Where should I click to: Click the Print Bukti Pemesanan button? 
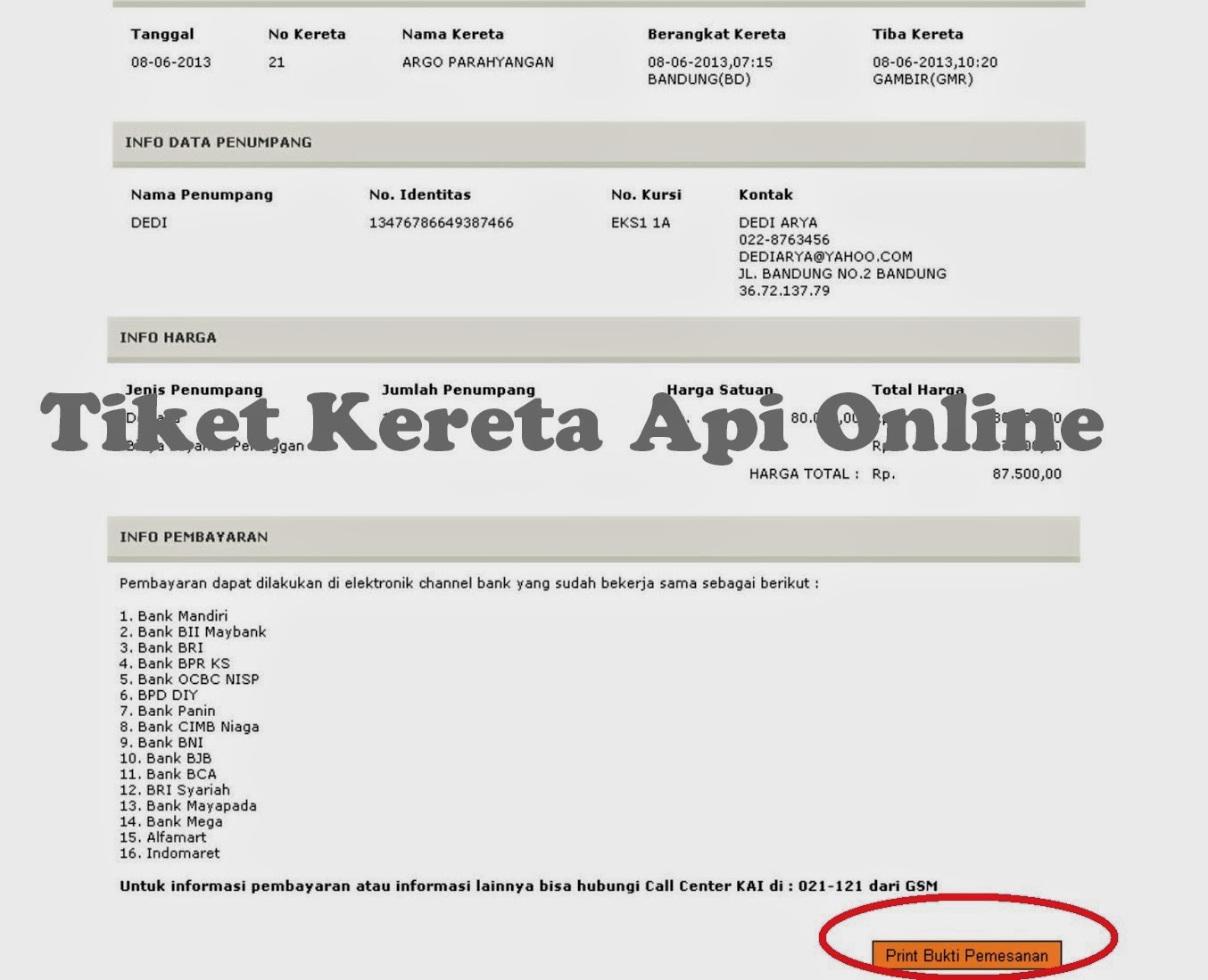pos(966,954)
